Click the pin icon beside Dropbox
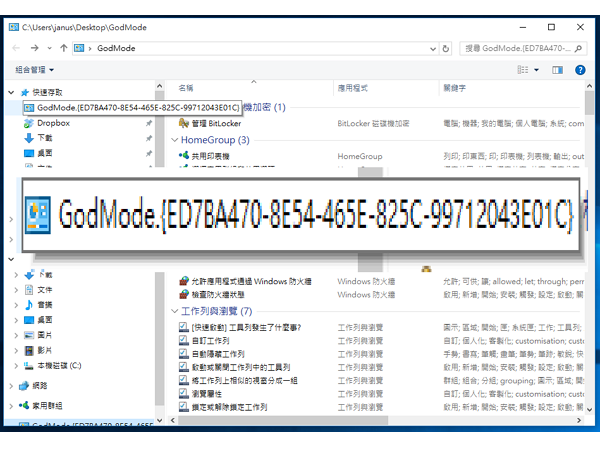Viewport: 600px width, 450px height. click(149, 123)
